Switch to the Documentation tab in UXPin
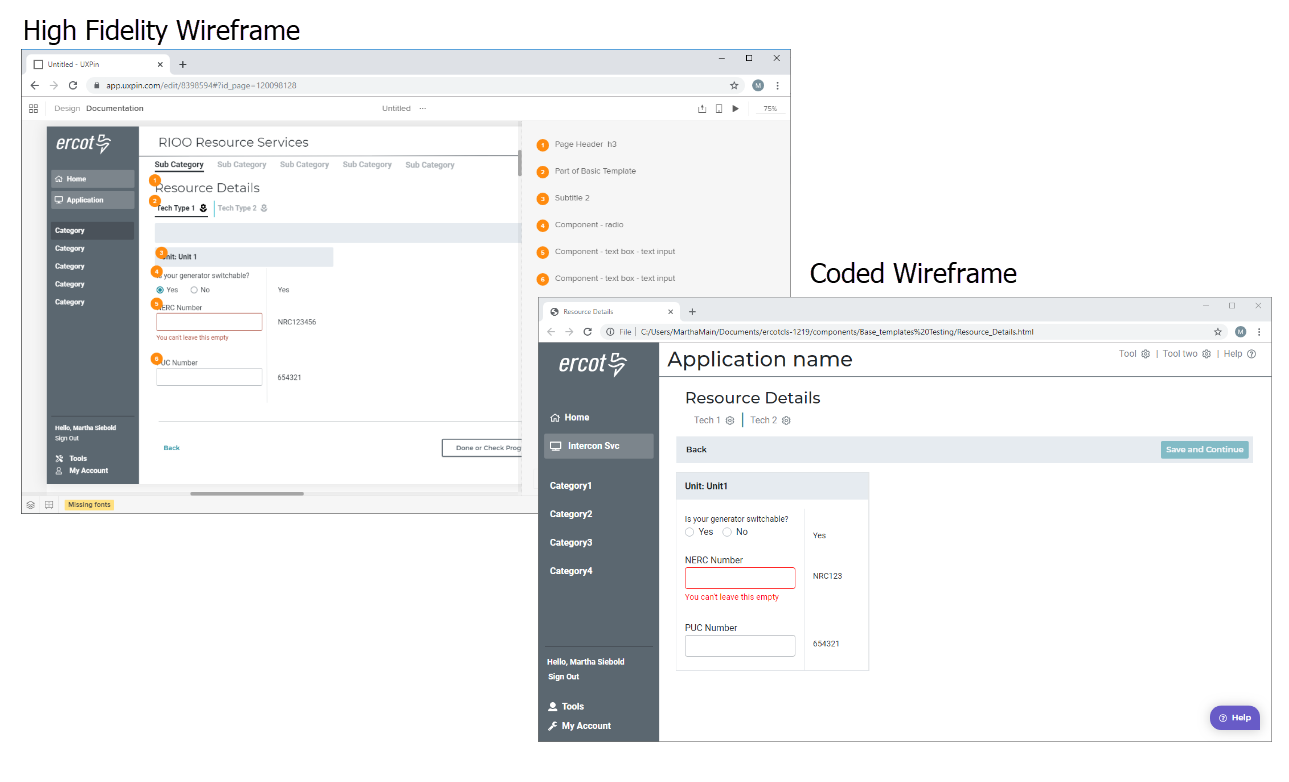 [114, 108]
